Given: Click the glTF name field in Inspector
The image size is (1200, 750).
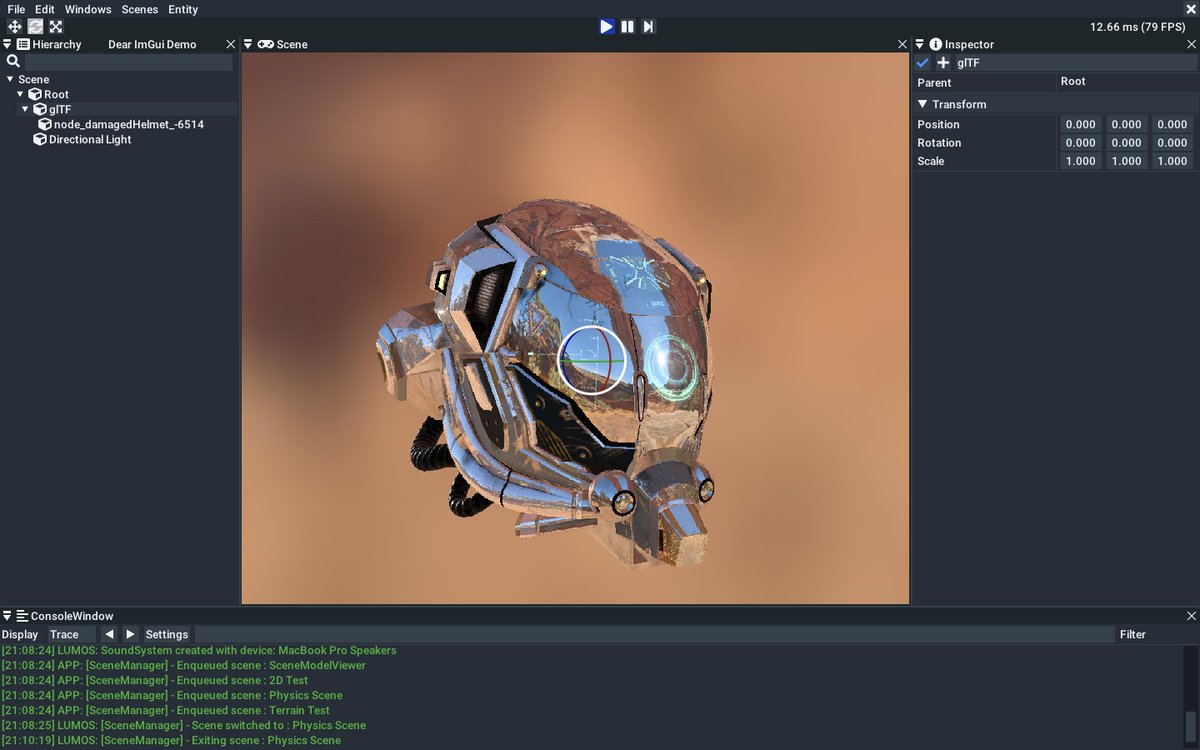Looking at the screenshot, I should (1075, 62).
